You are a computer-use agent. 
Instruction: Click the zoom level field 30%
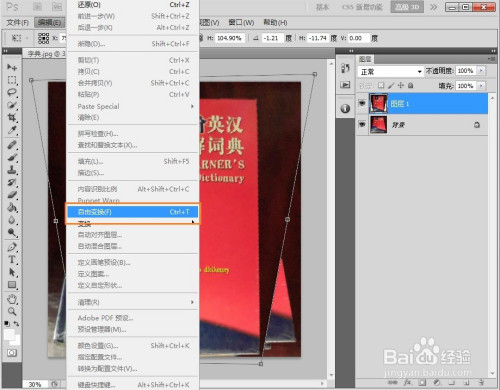click(x=35, y=384)
